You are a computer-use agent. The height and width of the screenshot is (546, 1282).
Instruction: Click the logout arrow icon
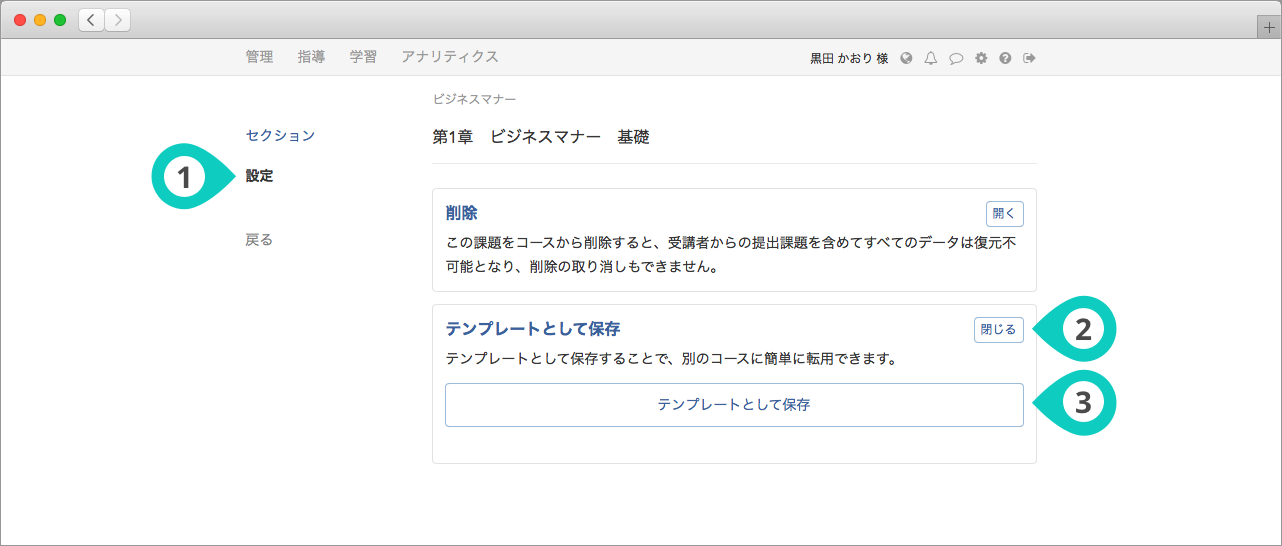point(1029,58)
